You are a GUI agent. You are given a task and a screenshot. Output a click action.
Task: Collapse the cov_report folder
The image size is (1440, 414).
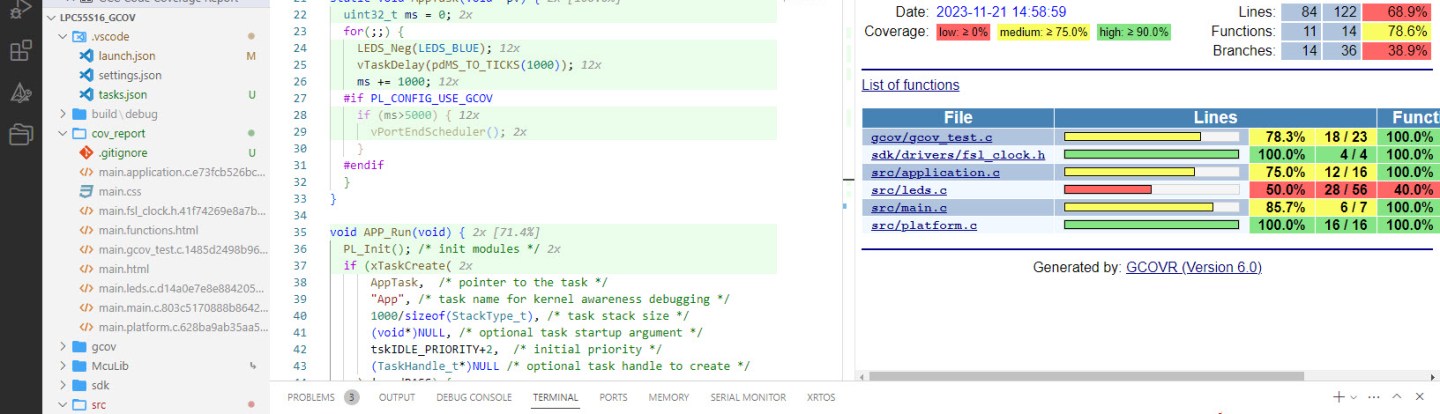click(63, 133)
